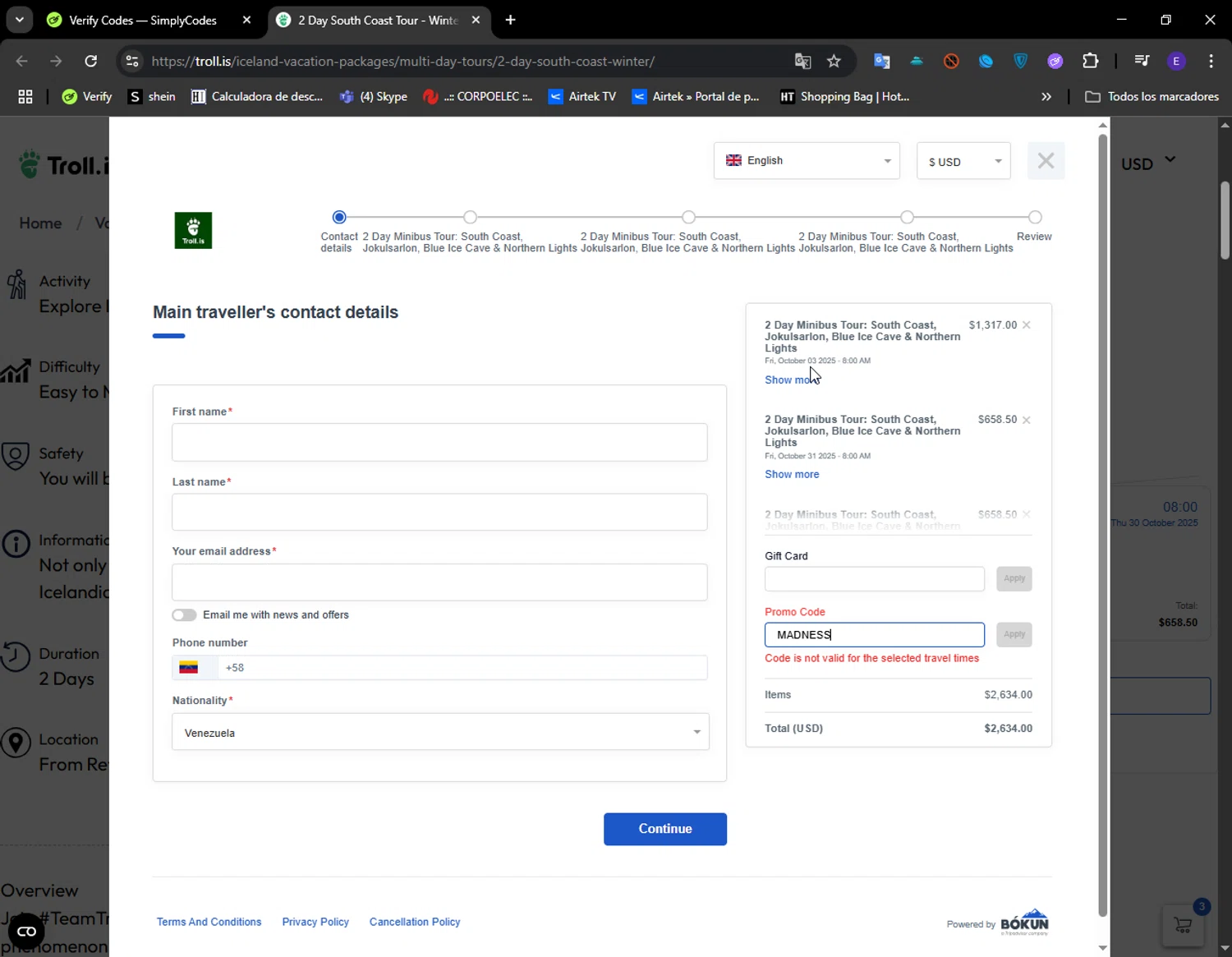Focus the First name field
The image size is (1232, 957).
[439, 442]
